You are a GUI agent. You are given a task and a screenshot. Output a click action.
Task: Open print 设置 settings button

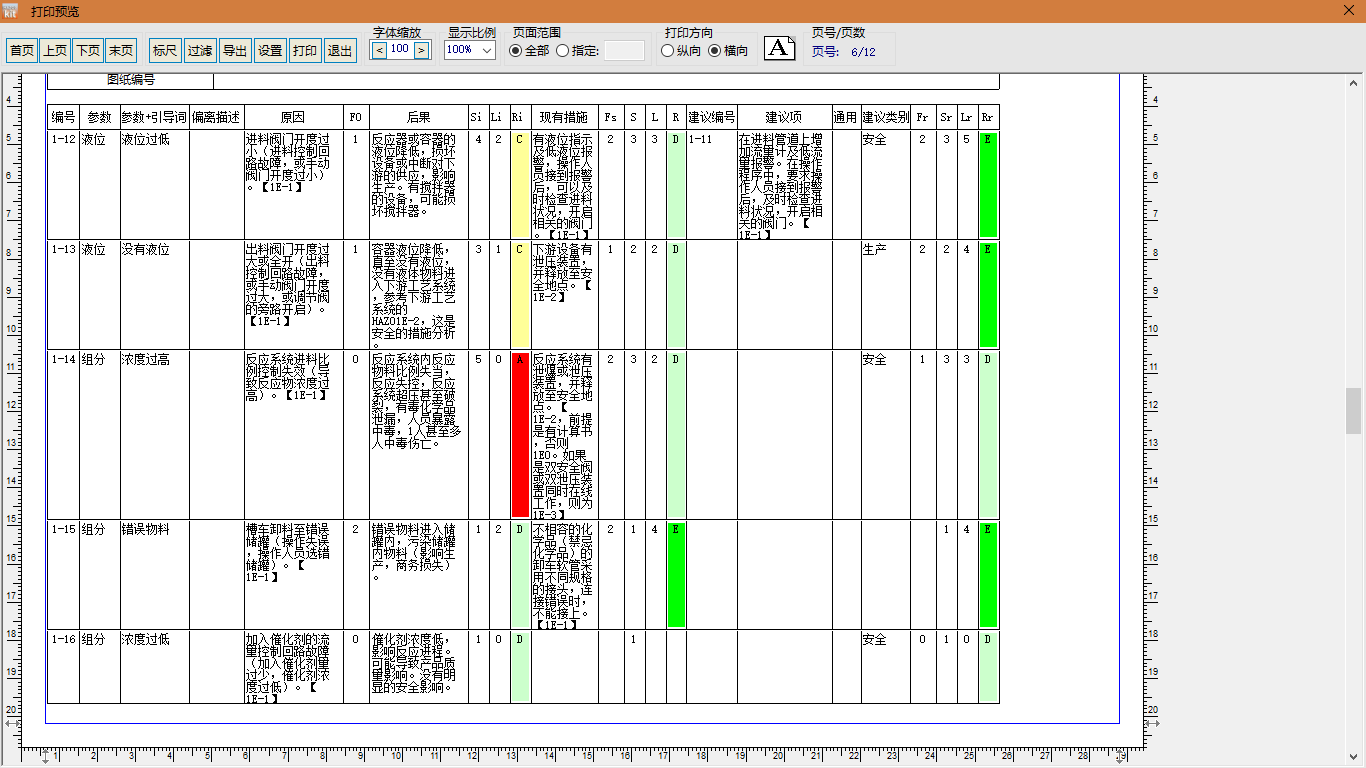[270, 50]
